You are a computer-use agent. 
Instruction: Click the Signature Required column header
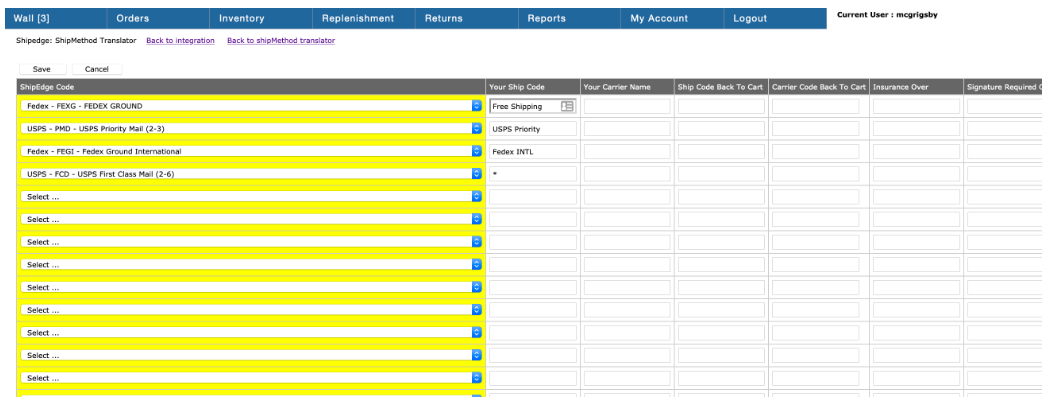(x=1003, y=87)
